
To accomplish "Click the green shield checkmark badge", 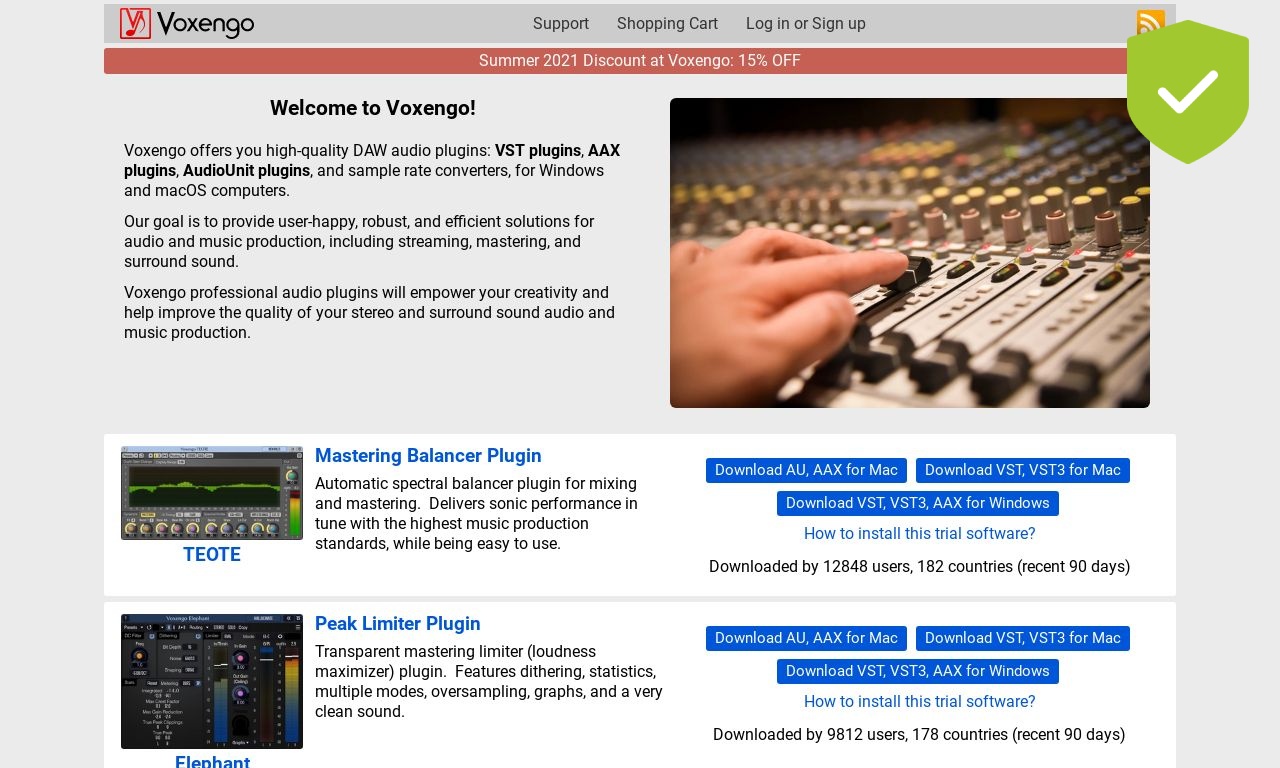I will pyautogui.click(x=1188, y=92).
